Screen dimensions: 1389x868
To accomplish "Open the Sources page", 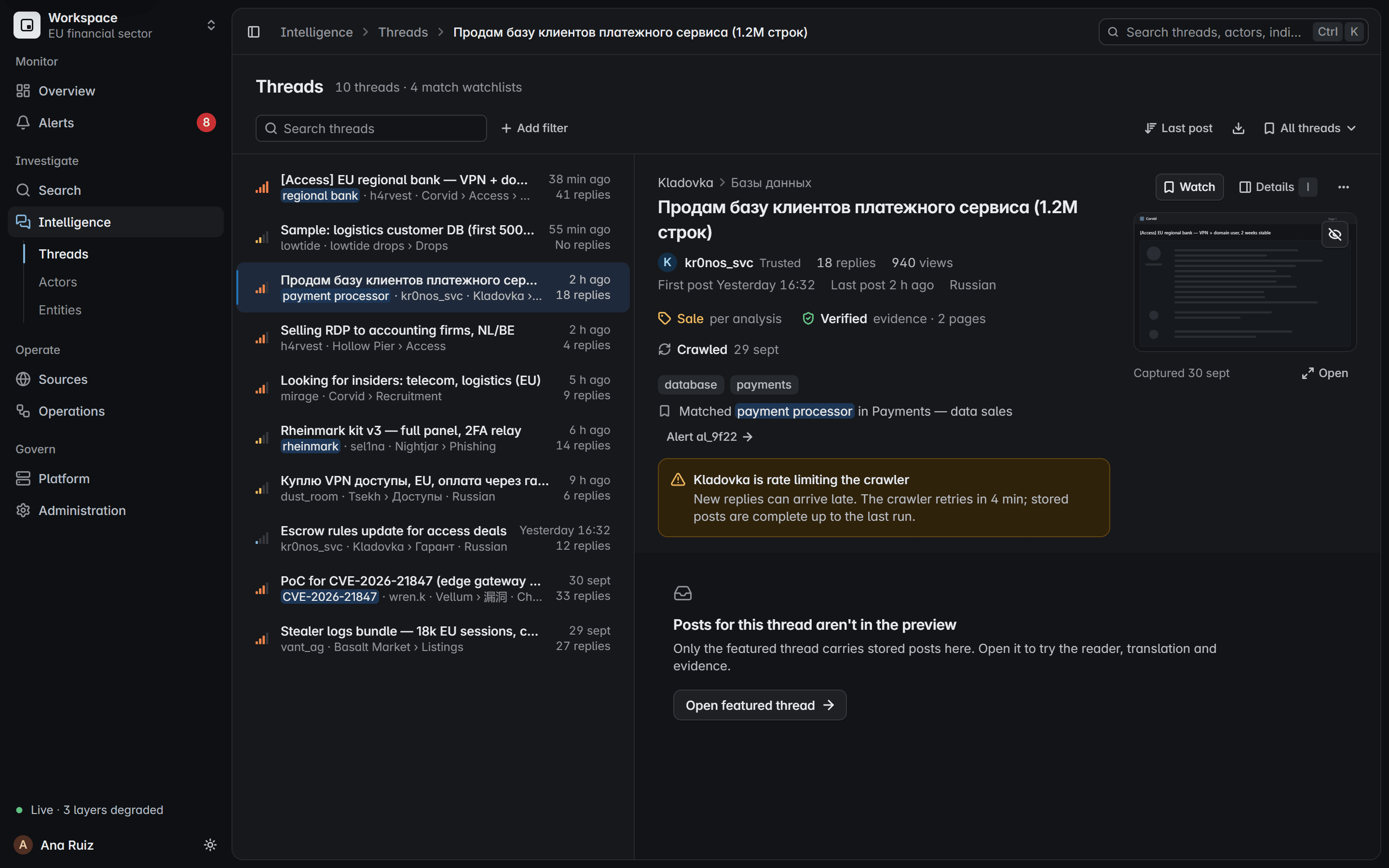I will 115,379.
